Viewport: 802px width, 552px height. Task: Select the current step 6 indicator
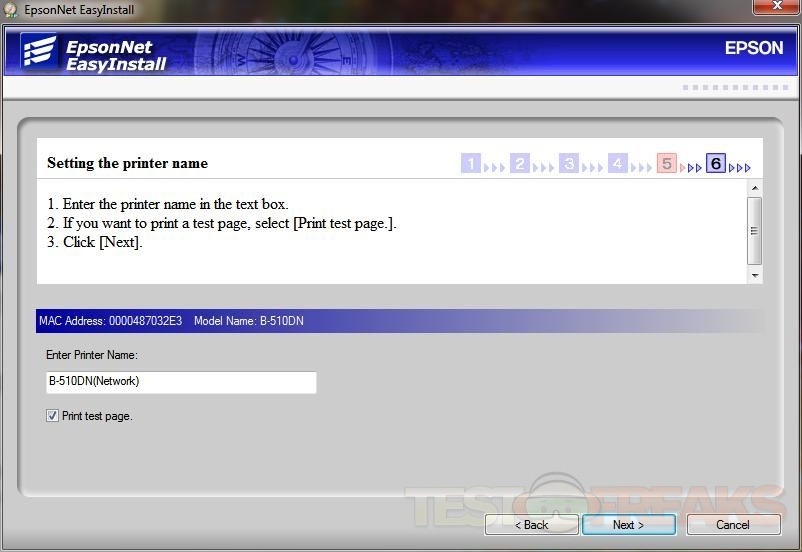(715, 164)
